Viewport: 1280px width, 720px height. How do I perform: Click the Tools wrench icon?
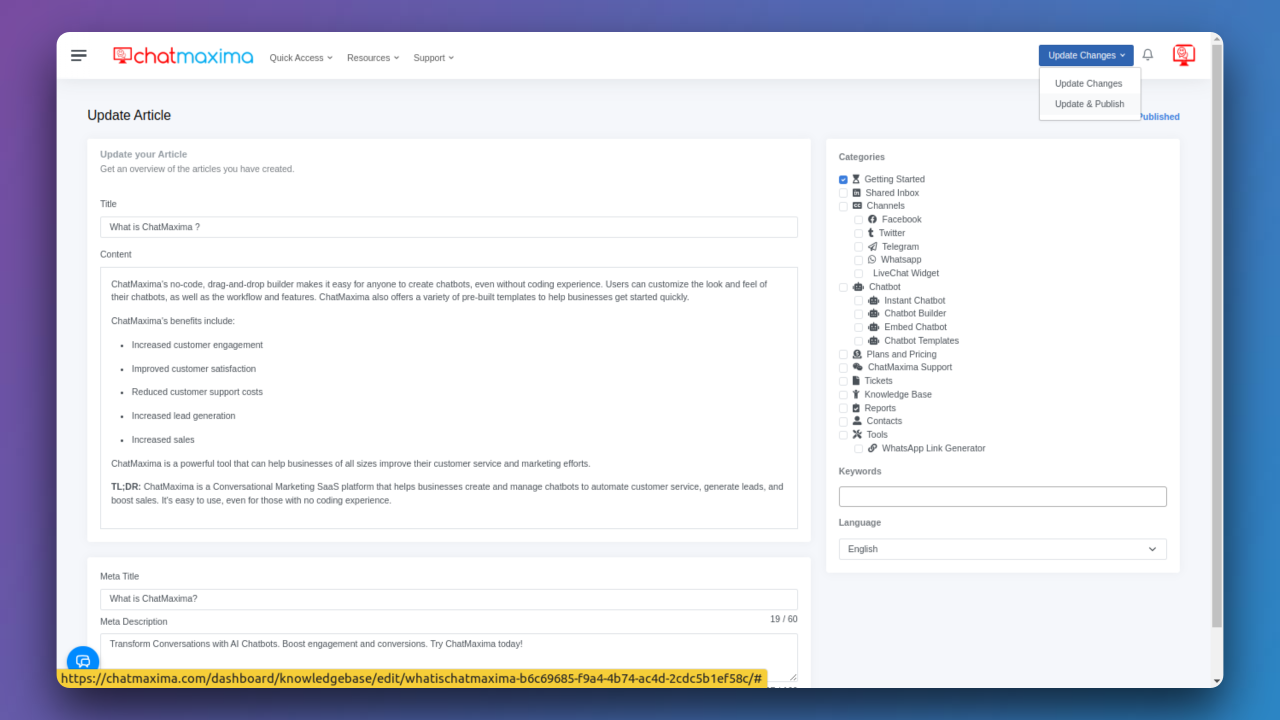tap(857, 434)
